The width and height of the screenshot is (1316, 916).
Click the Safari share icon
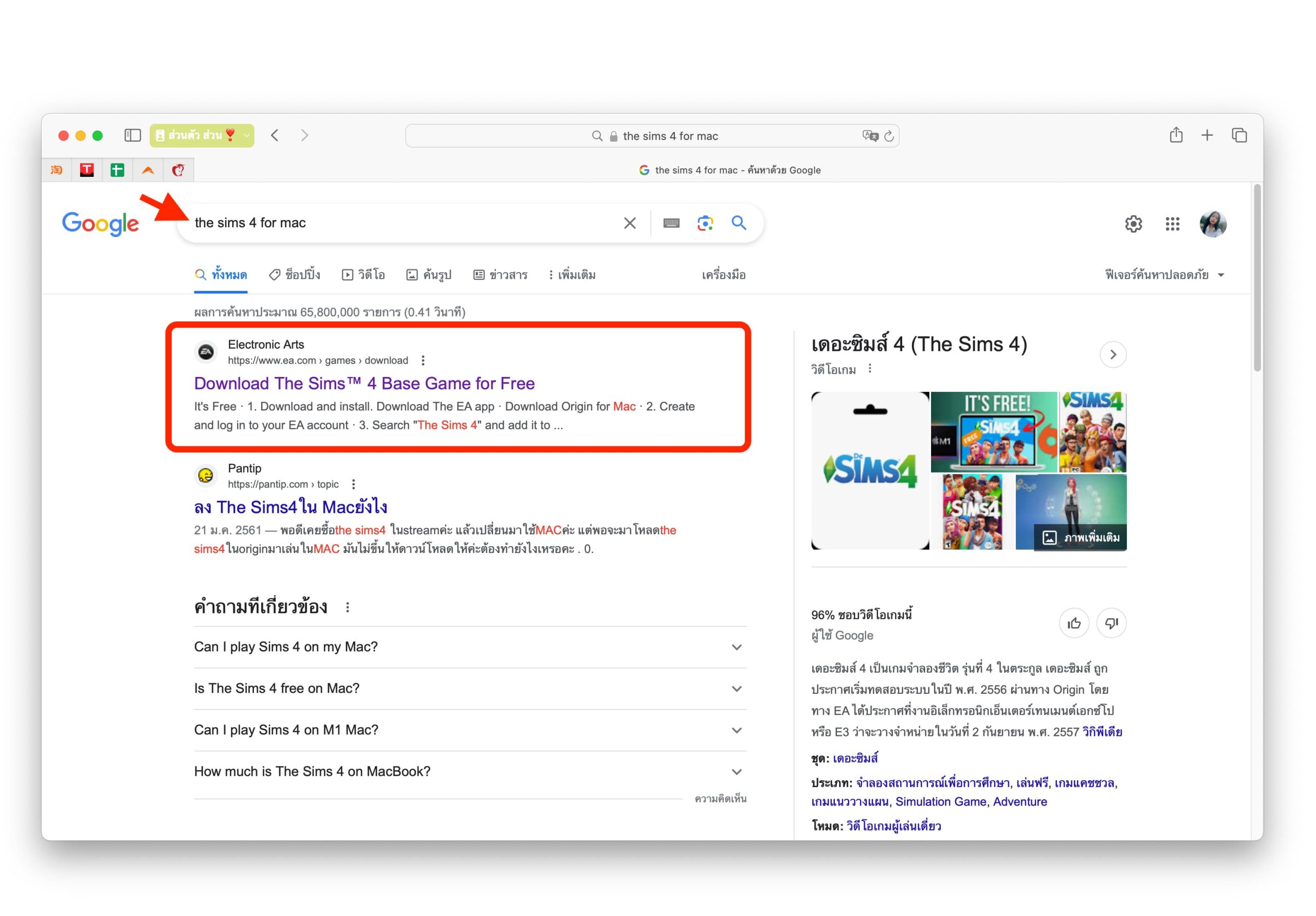pos(1176,135)
